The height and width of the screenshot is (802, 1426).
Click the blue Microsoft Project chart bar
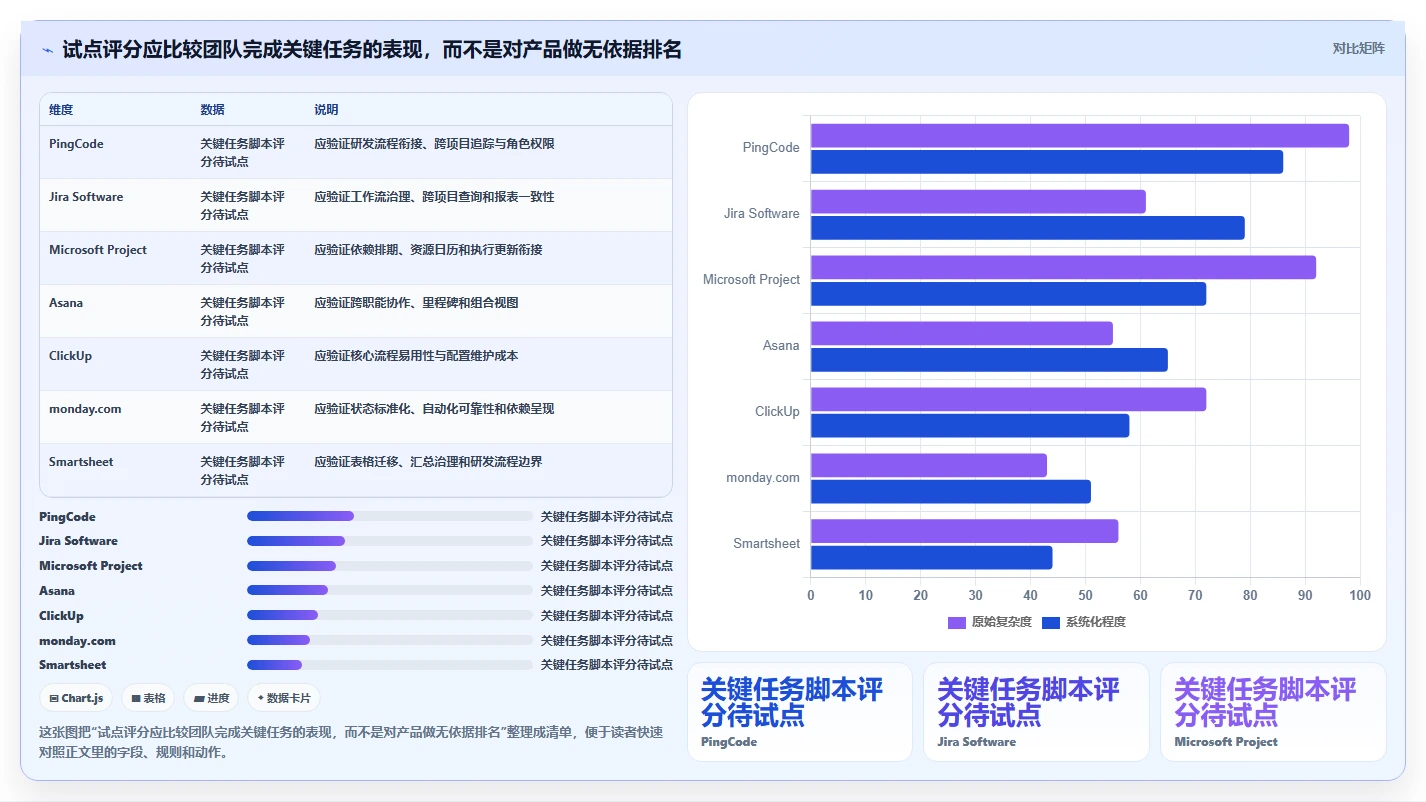[x=1008, y=294]
